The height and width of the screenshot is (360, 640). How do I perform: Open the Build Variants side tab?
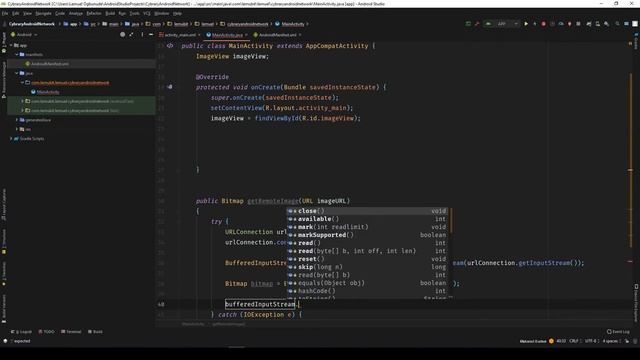pyautogui.click(x=4, y=308)
